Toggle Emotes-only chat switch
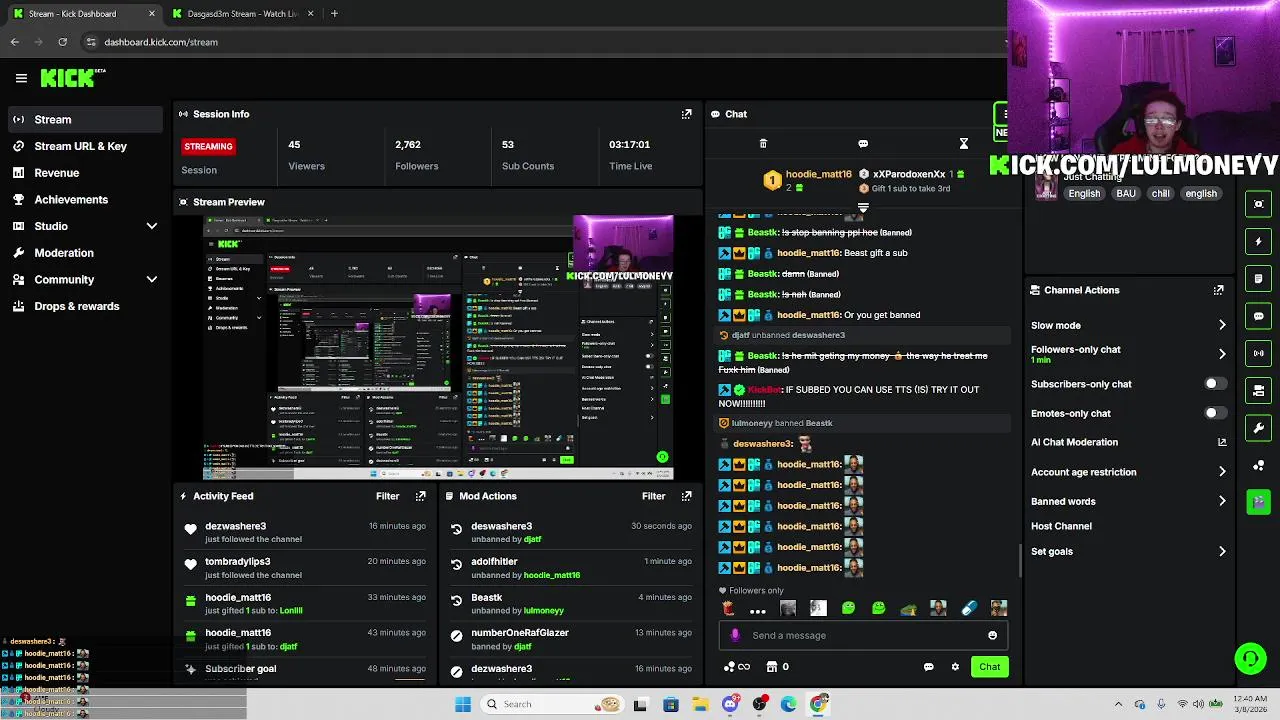This screenshot has width=1280, height=720. tap(1215, 413)
